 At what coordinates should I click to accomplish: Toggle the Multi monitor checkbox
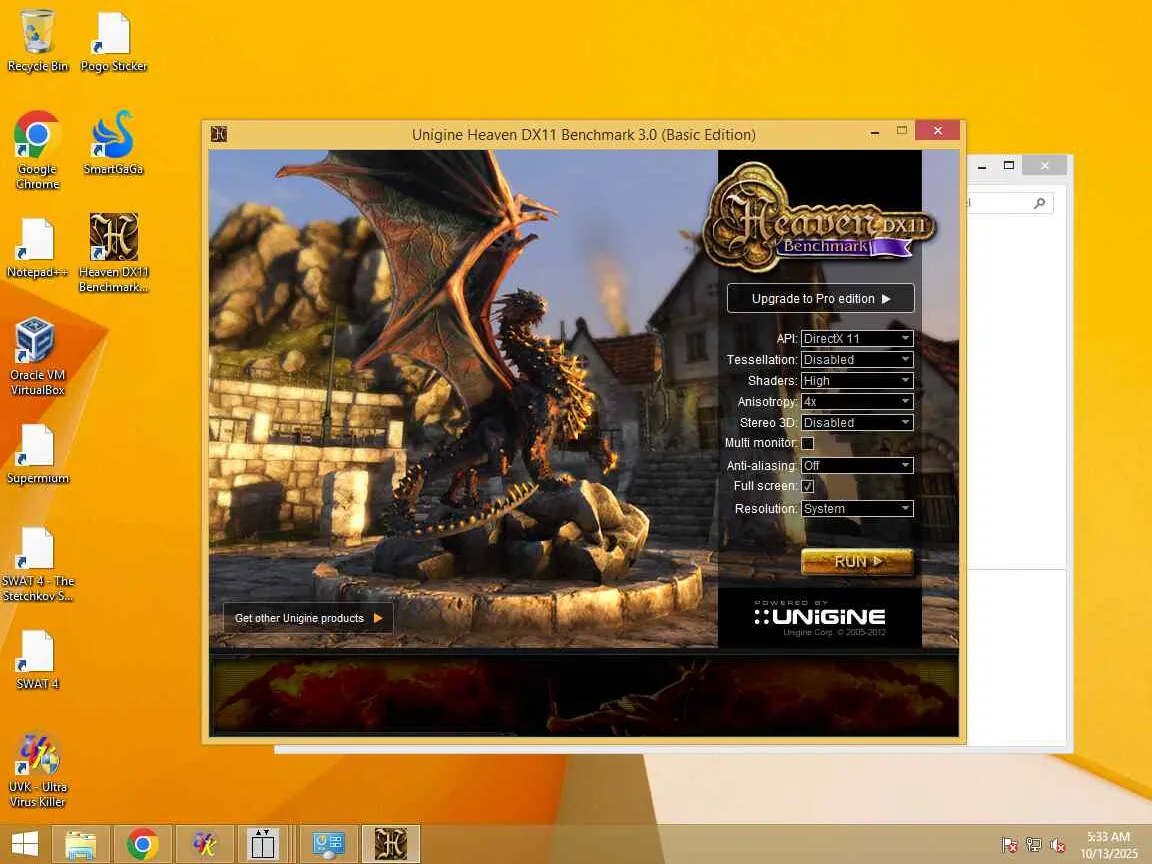tap(807, 443)
